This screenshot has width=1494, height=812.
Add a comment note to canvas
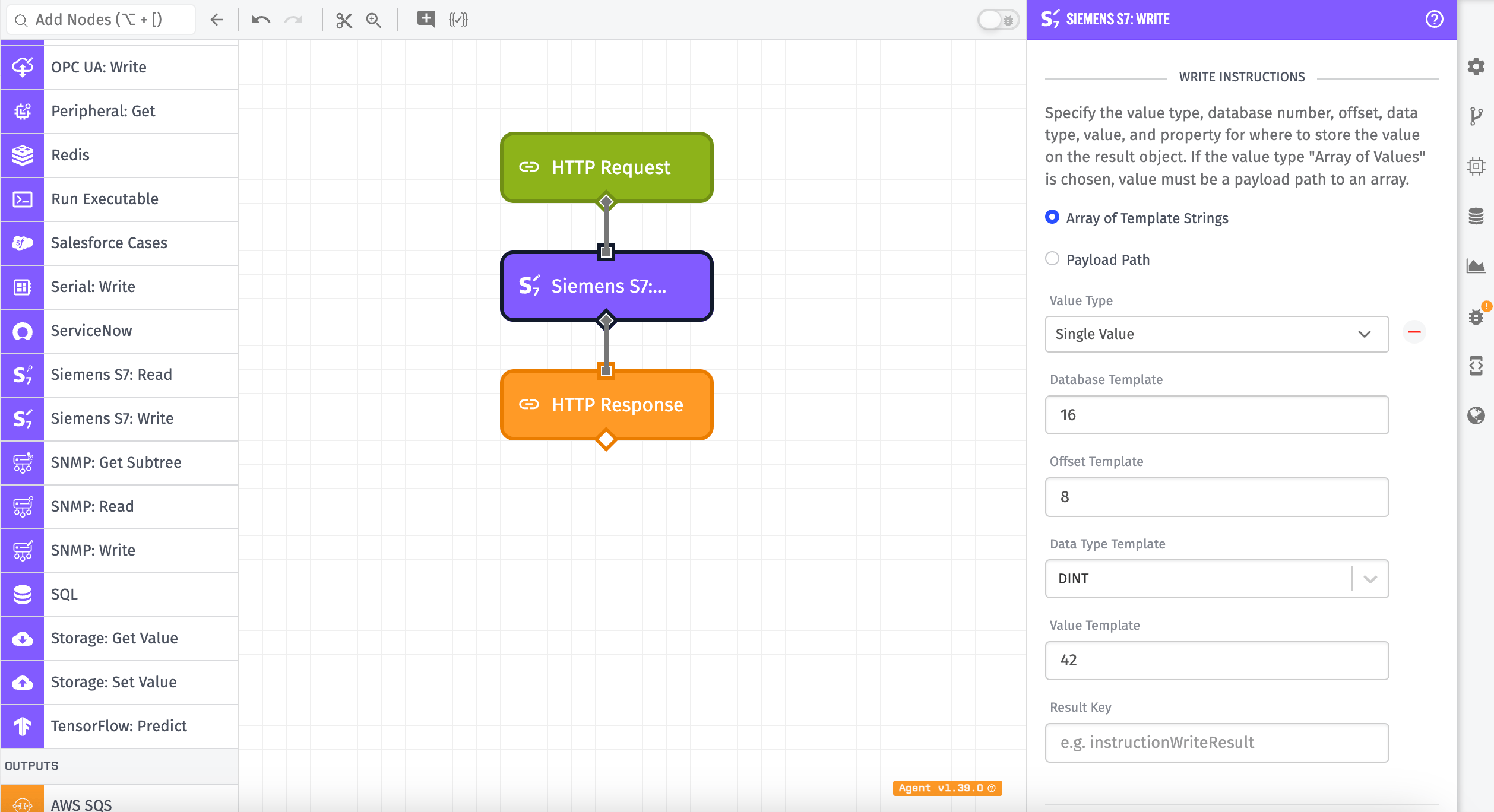pos(426,19)
